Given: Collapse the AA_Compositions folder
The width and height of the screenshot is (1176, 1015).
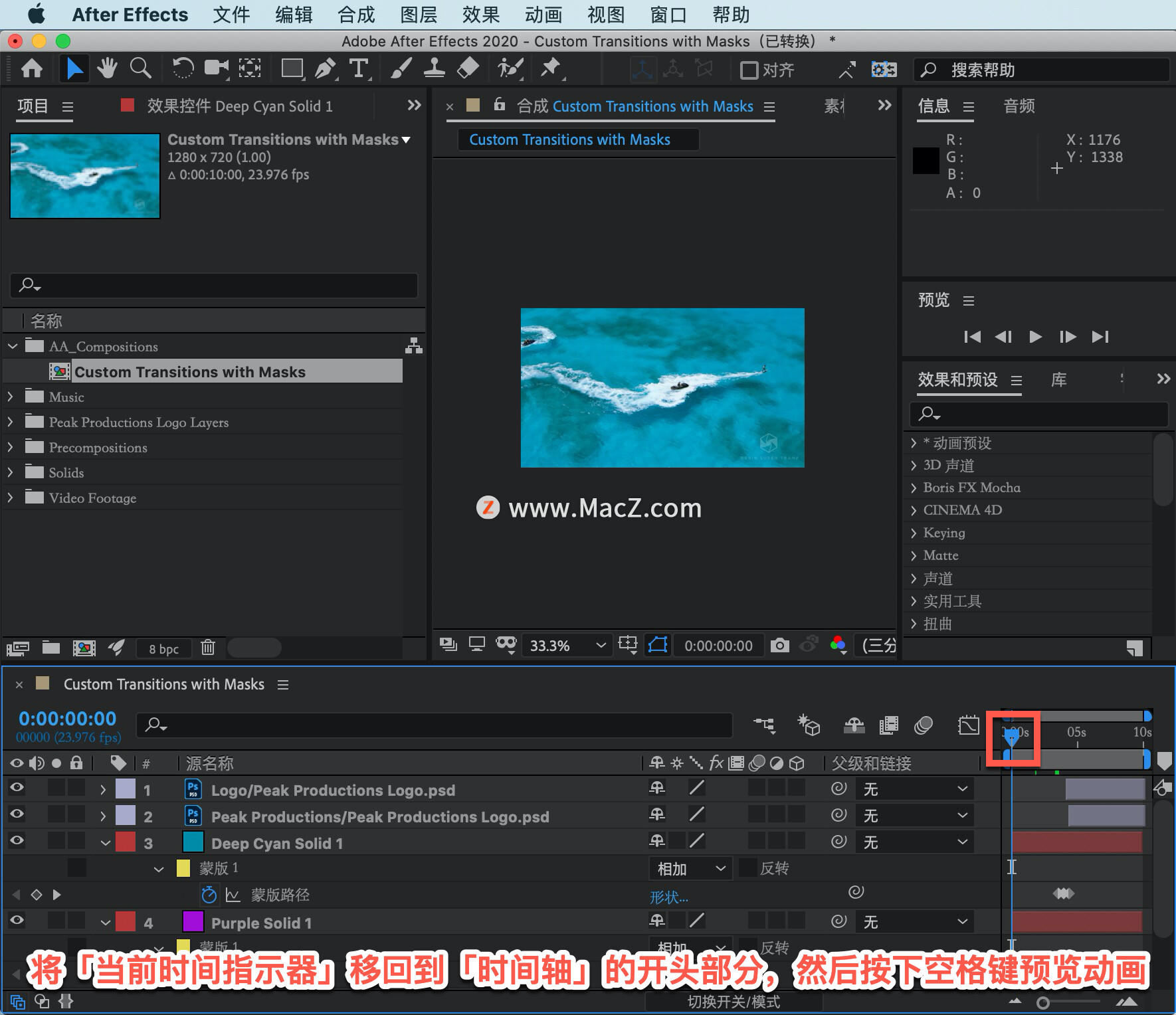Looking at the screenshot, I should 12,346.
